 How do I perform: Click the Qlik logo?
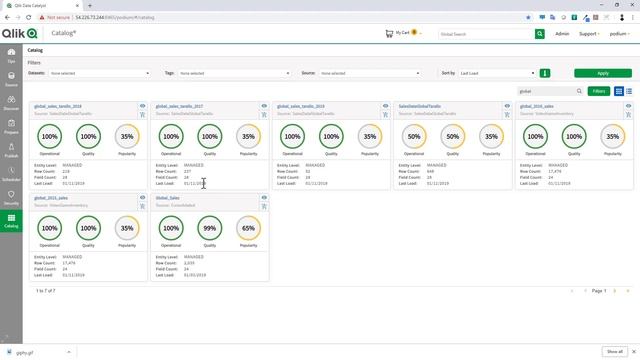point(20,33)
